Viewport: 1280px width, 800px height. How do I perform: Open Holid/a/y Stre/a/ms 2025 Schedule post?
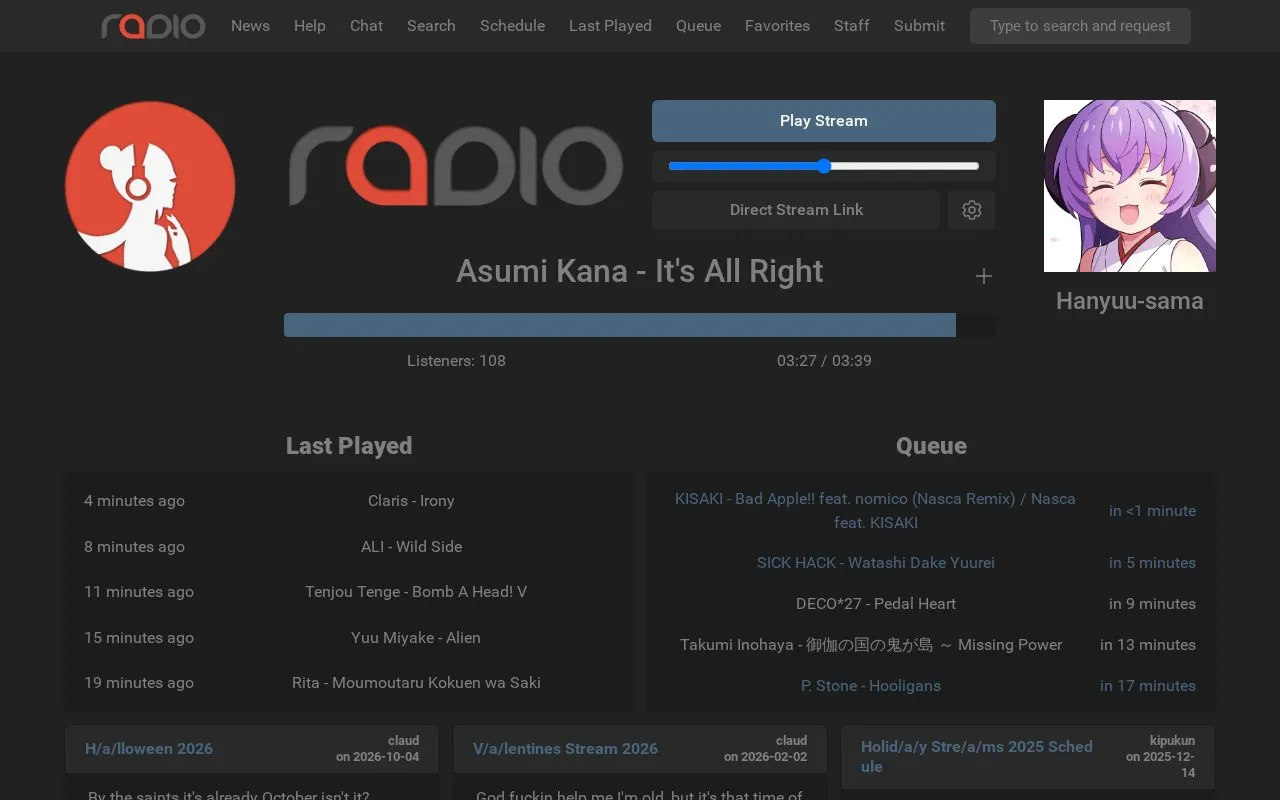click(x=977, y=757)
